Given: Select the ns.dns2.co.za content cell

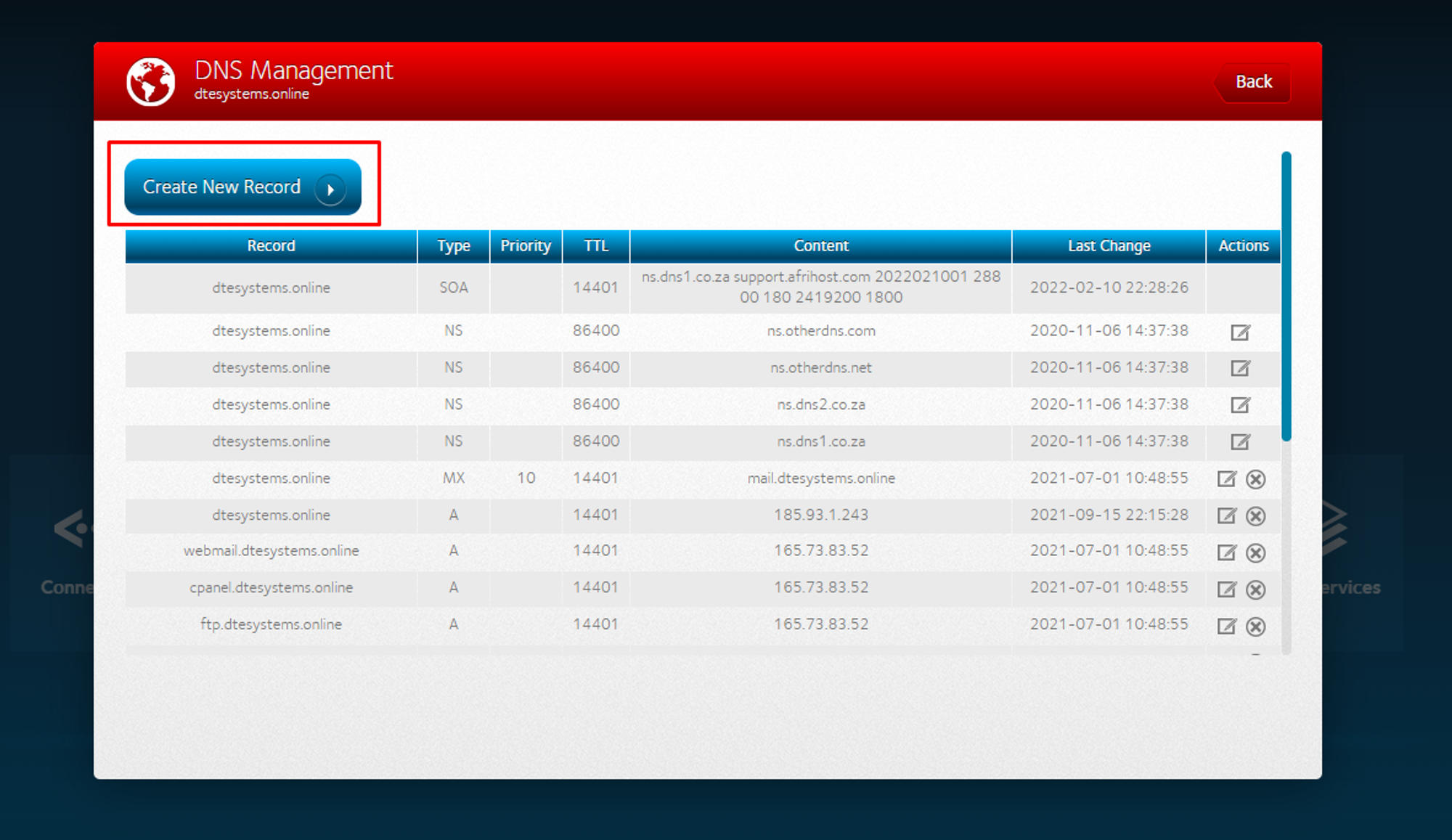Looking at the screenshot, I should click(x=821, y=404).
